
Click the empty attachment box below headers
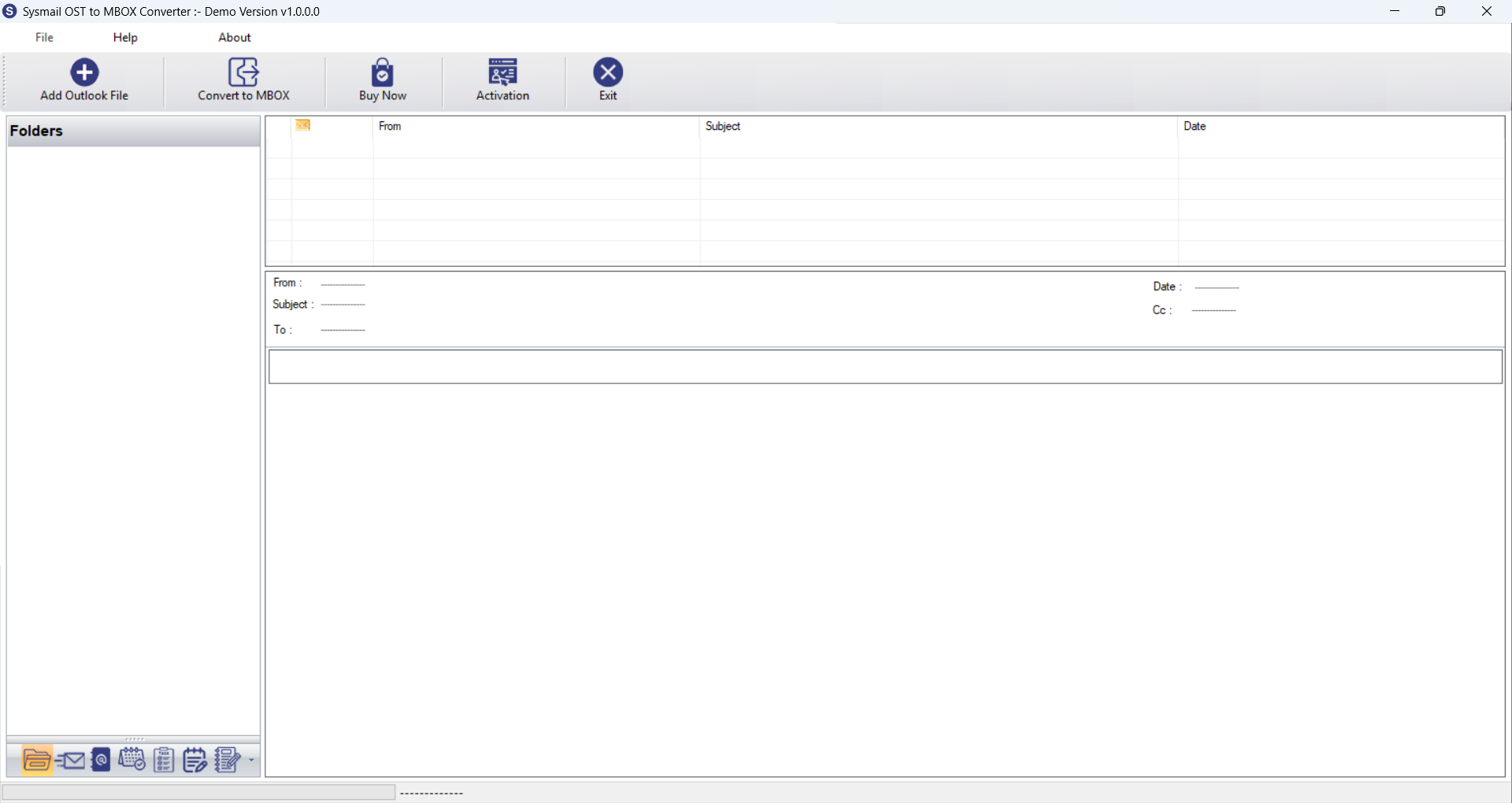coord(885,367)
